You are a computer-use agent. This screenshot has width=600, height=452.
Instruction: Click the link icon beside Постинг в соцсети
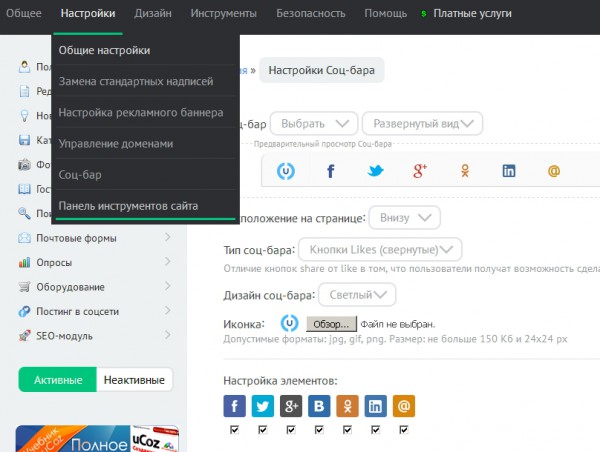pyautogui.click(x=24, y=311)
